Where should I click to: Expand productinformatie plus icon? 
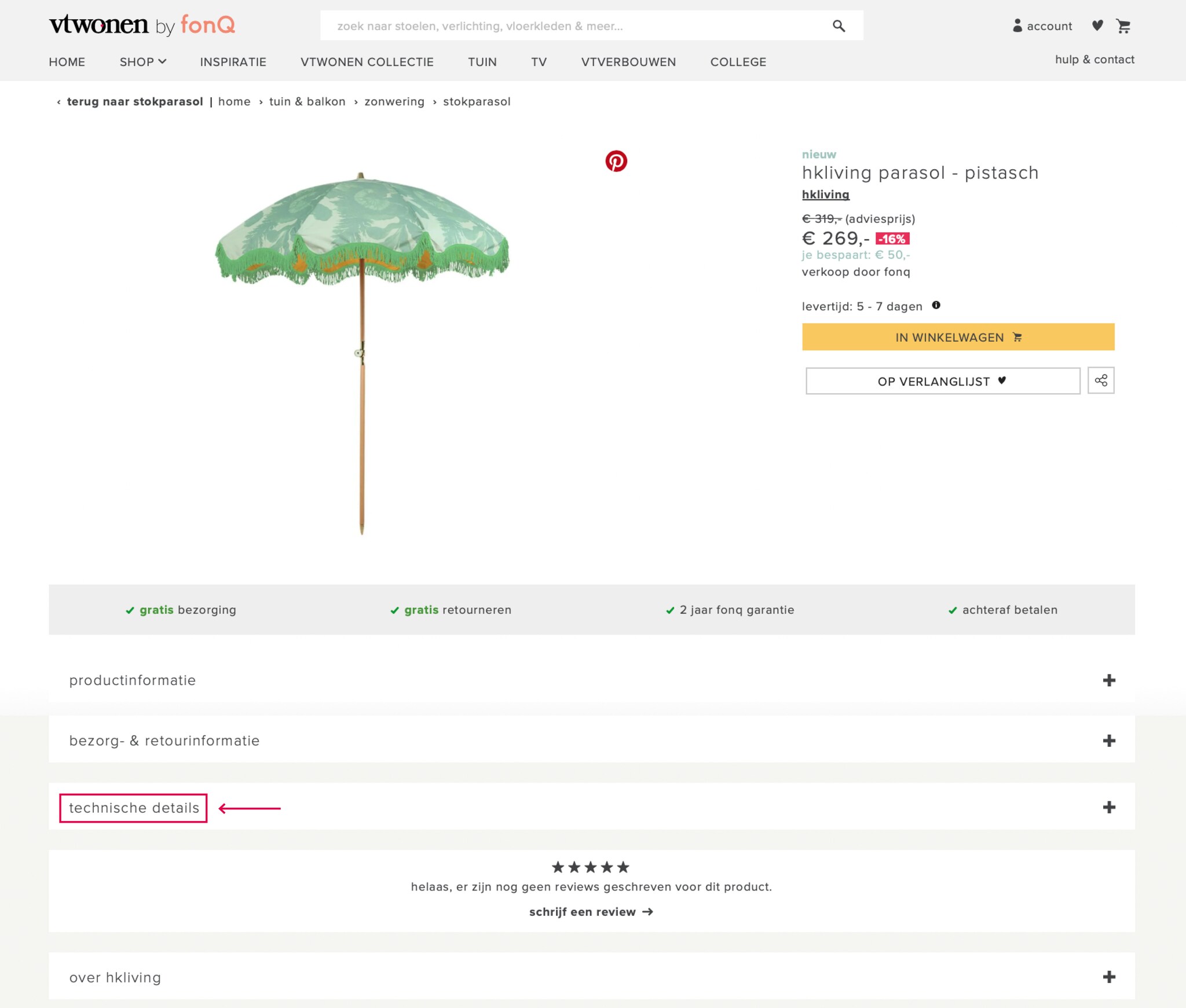(x=1109, y=680)
